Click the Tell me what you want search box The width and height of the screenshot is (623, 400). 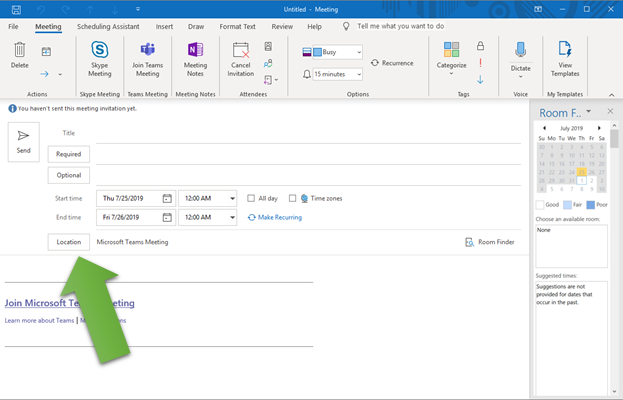[400, 26]
